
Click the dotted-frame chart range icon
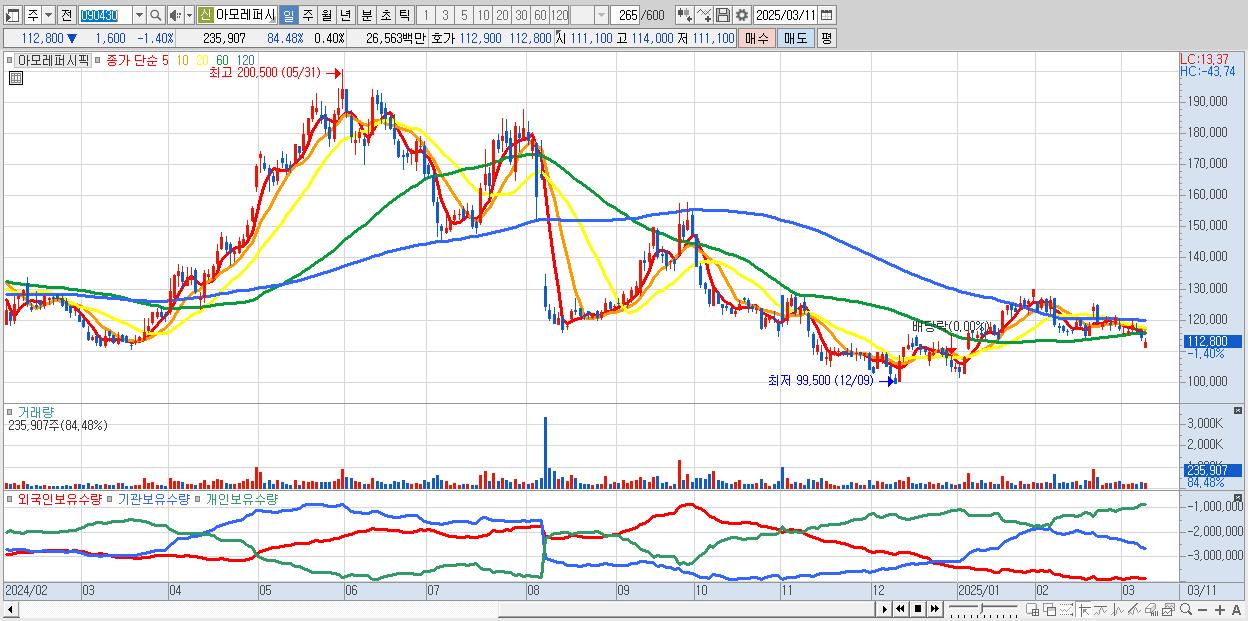click(1066, 610)
